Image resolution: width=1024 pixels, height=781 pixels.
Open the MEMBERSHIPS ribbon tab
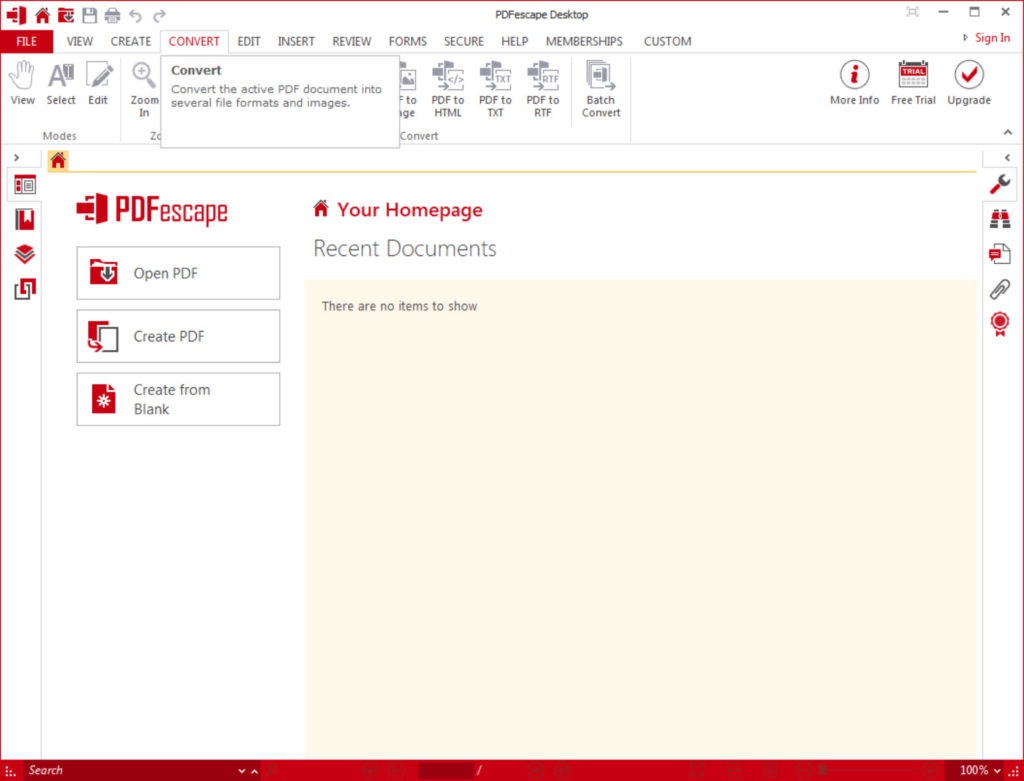tap(584, 41)
